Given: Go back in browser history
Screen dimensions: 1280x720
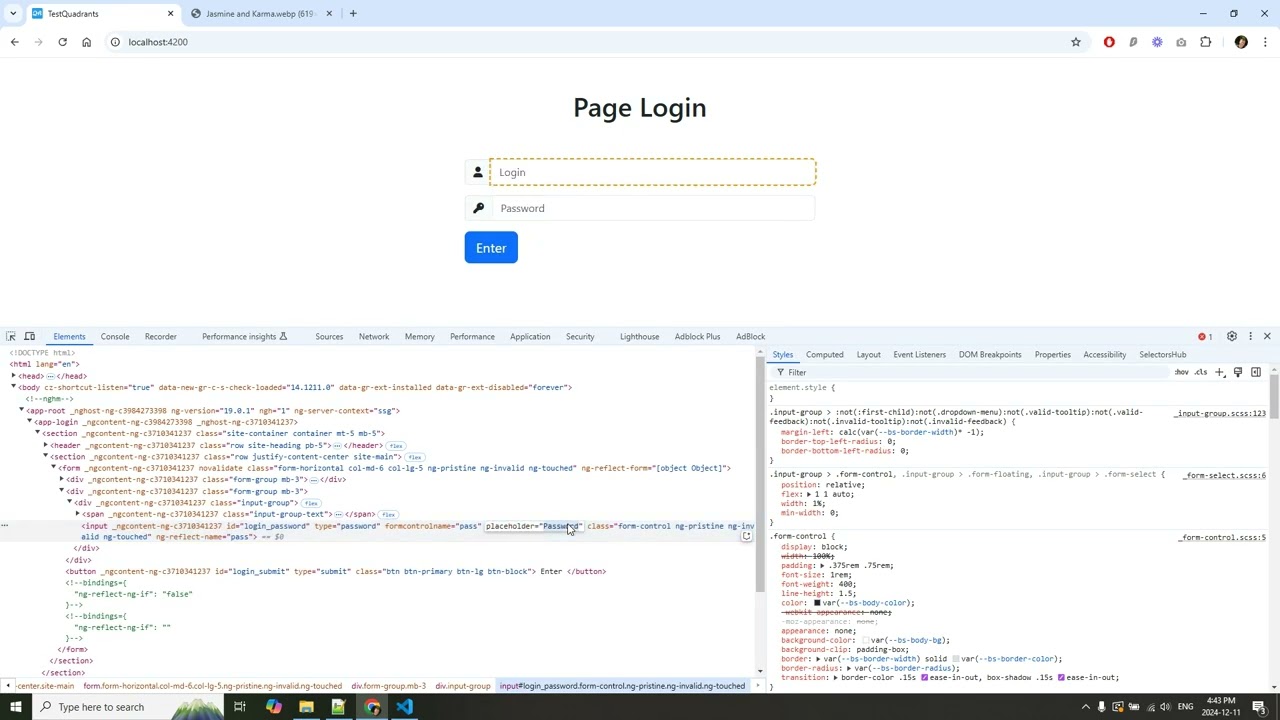Looking at the screenshot, I should click(x=14, y=42).
